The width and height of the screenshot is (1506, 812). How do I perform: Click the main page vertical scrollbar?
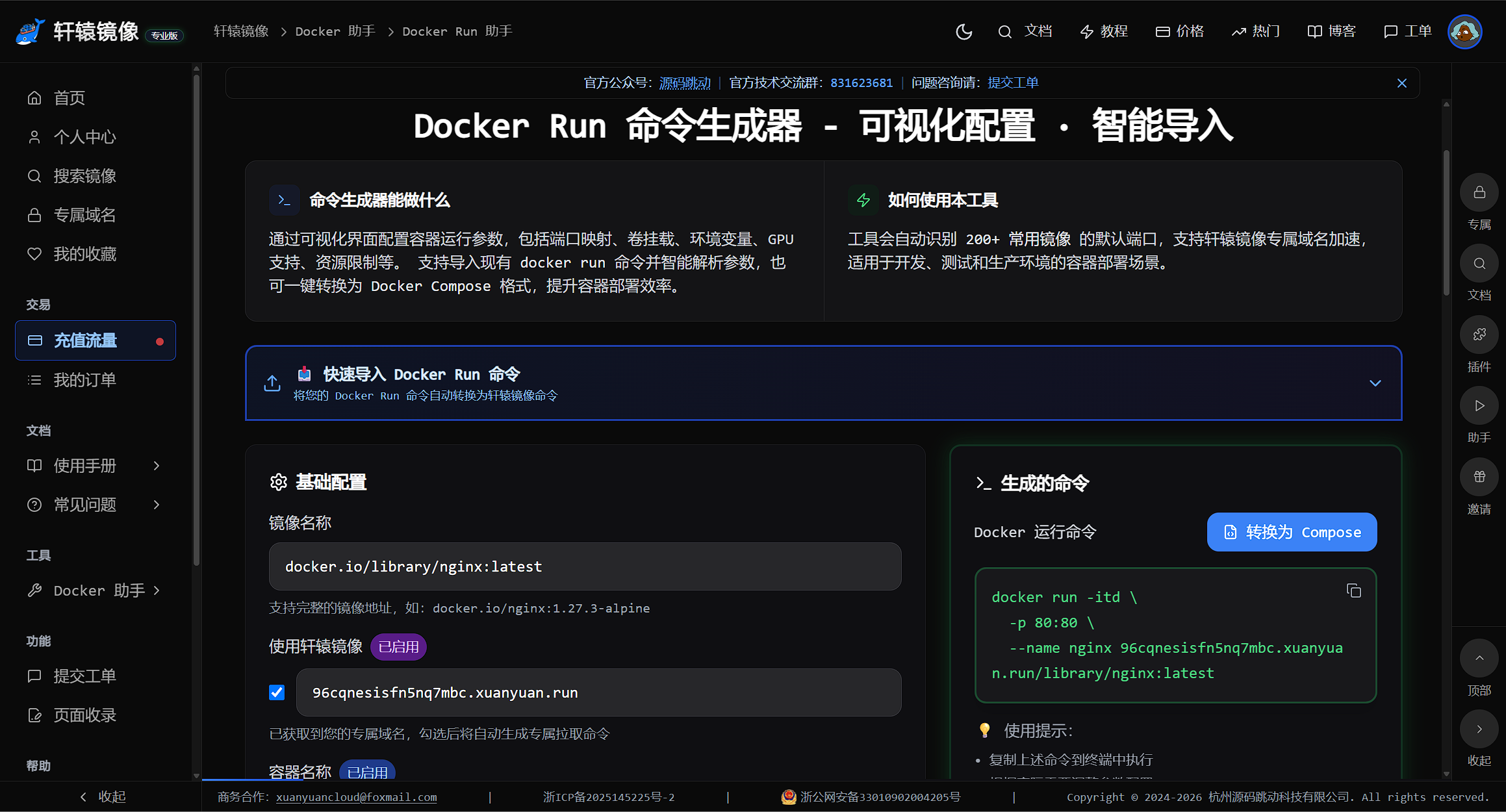tap(1446, 223)
